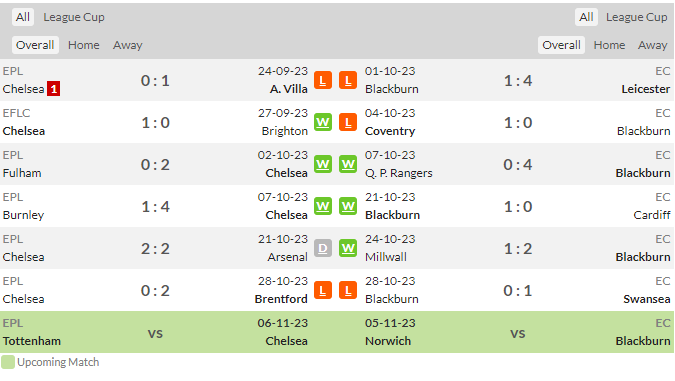The image size is (675, 381).
Task: Open the Tottenham team link
Action: [31, 341]
